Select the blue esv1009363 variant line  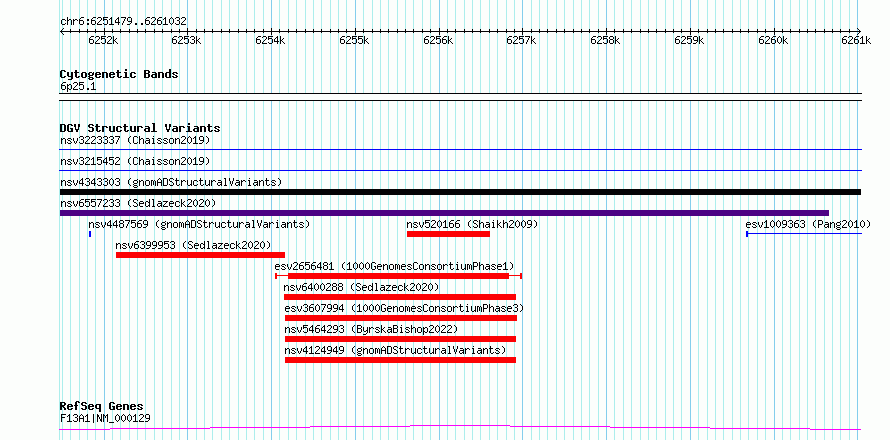point(804,234)
